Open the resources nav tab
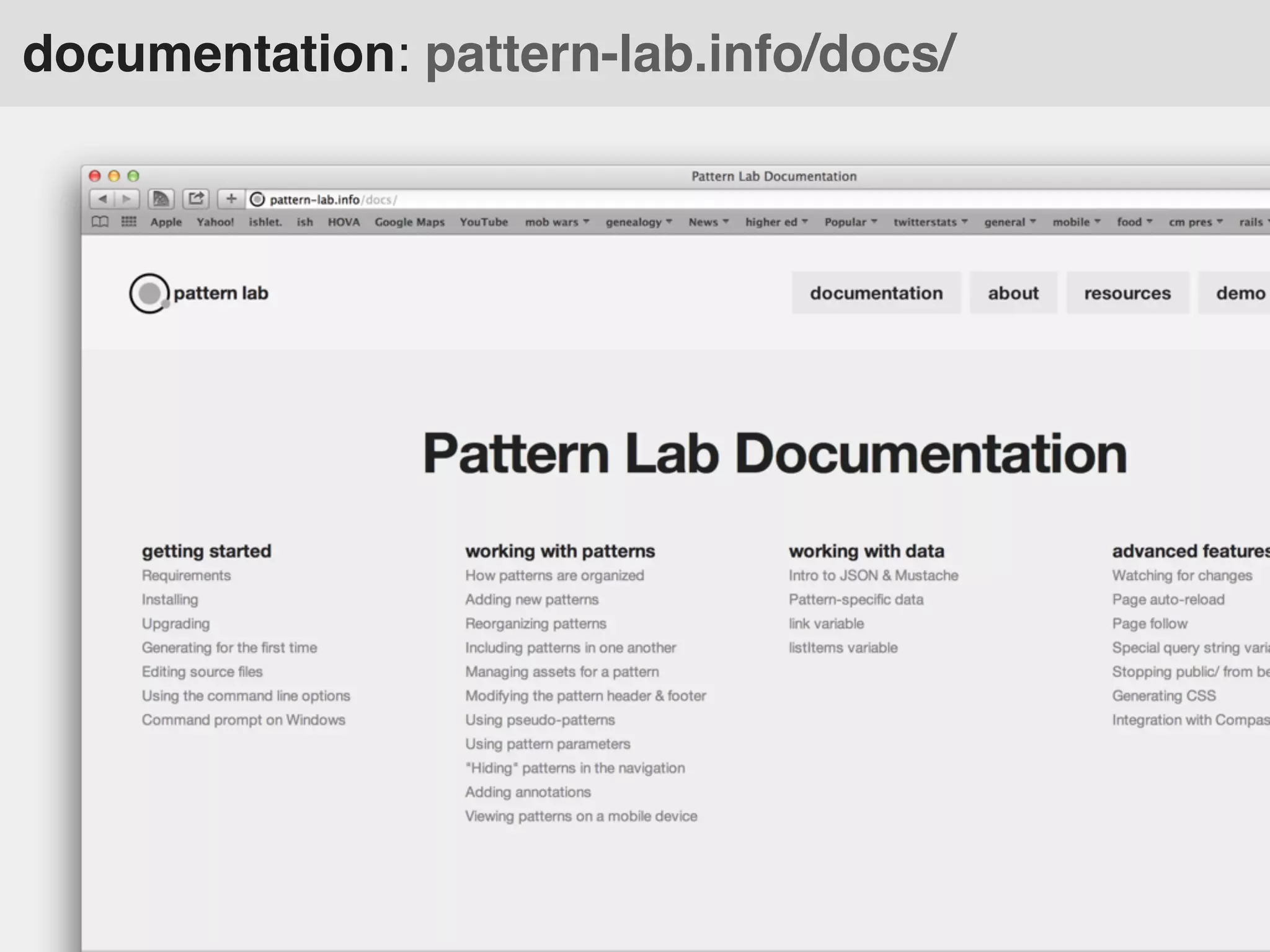 pos(1127,293)
